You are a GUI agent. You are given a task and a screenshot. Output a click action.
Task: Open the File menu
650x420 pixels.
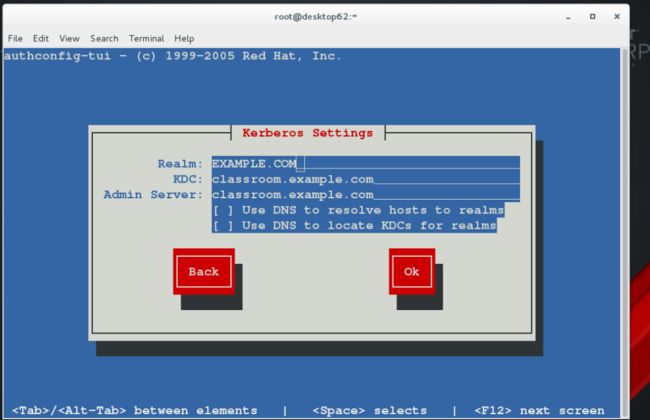click(15, 39)
